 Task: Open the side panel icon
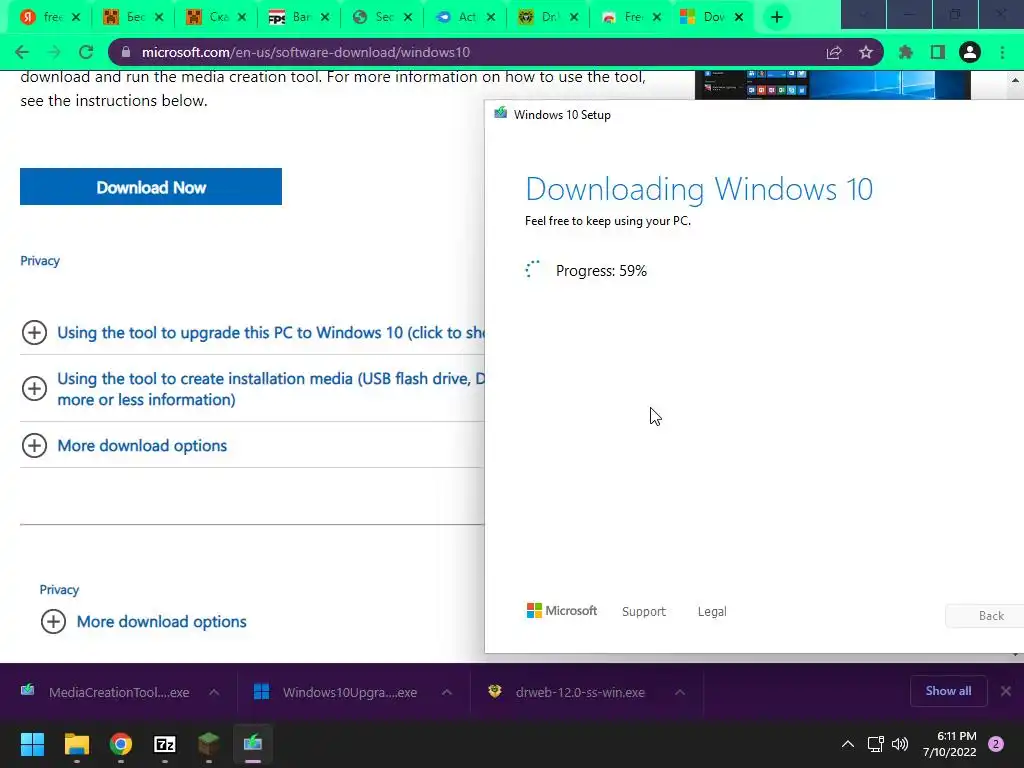point(938,52)
